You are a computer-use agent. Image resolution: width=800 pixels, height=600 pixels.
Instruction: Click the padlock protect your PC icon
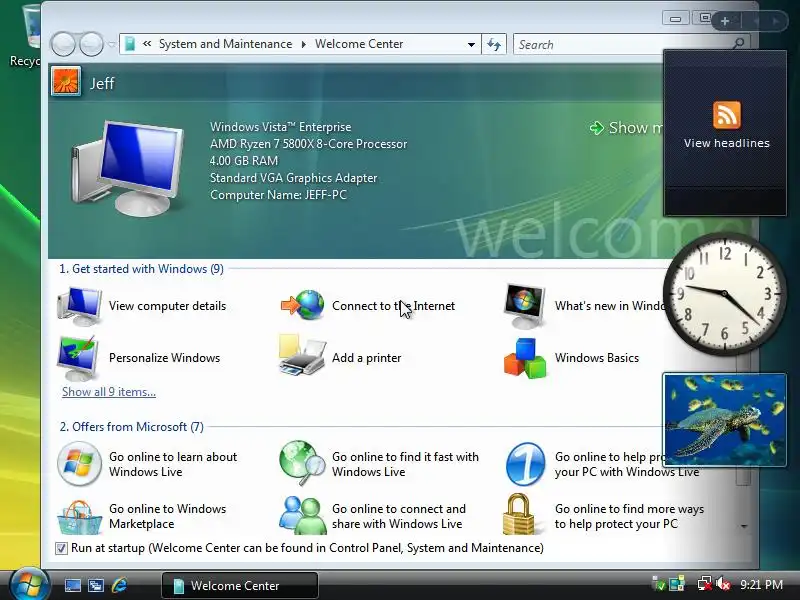[519, 514]
